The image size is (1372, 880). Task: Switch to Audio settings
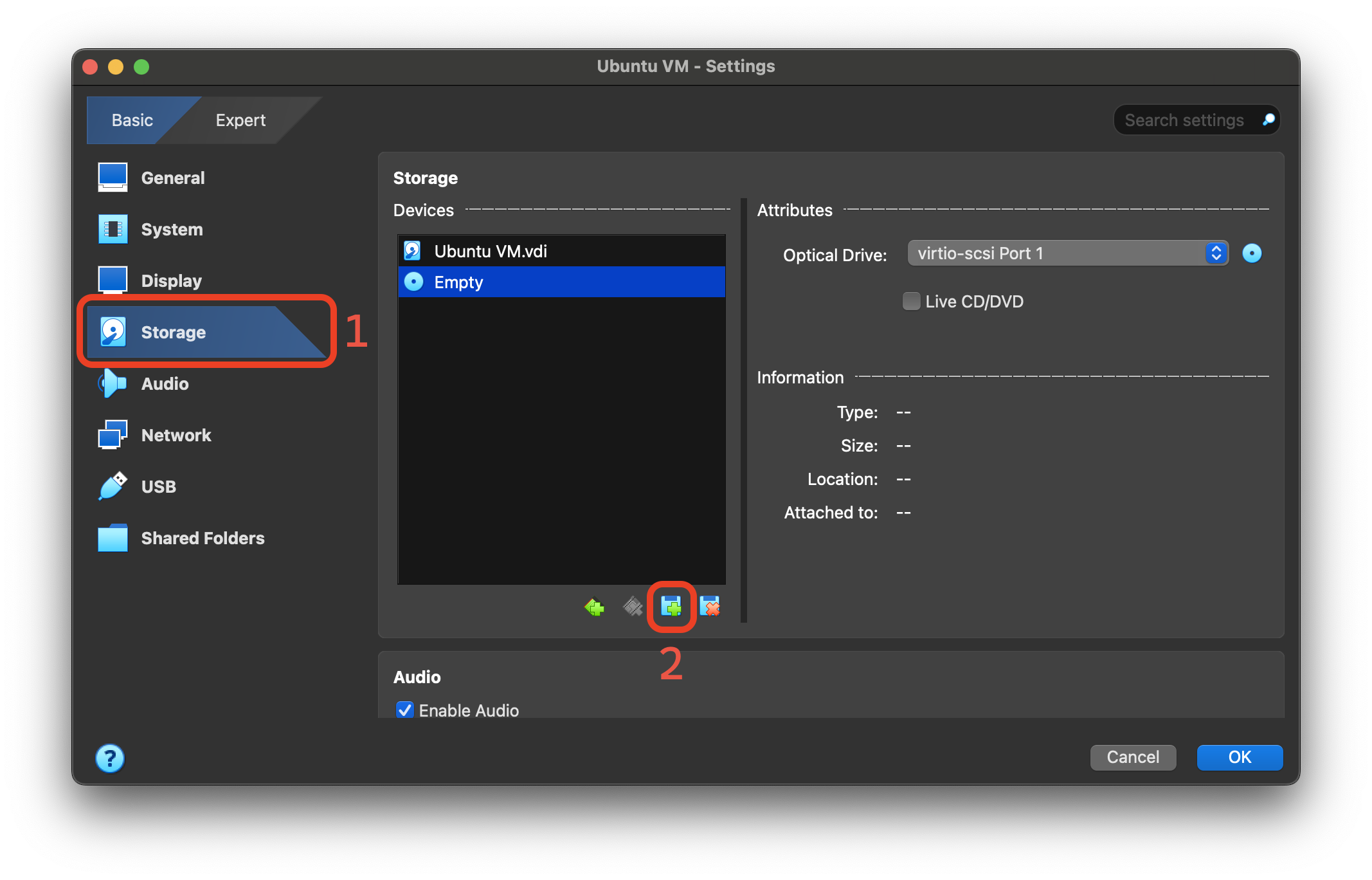[x=165, y=383]
